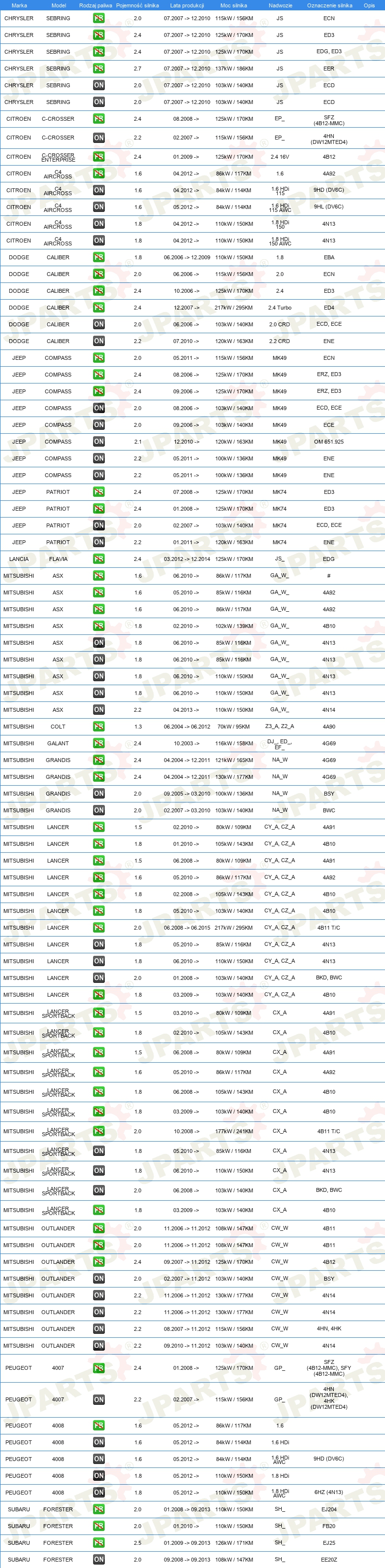
Task: Click the Oznaczenie silnika column header
Action: (330, 5)
